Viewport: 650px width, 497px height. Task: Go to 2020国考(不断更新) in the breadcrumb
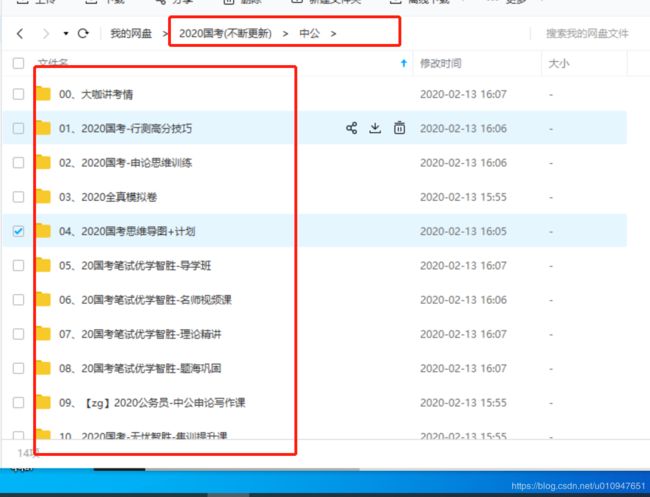point(225,34)
